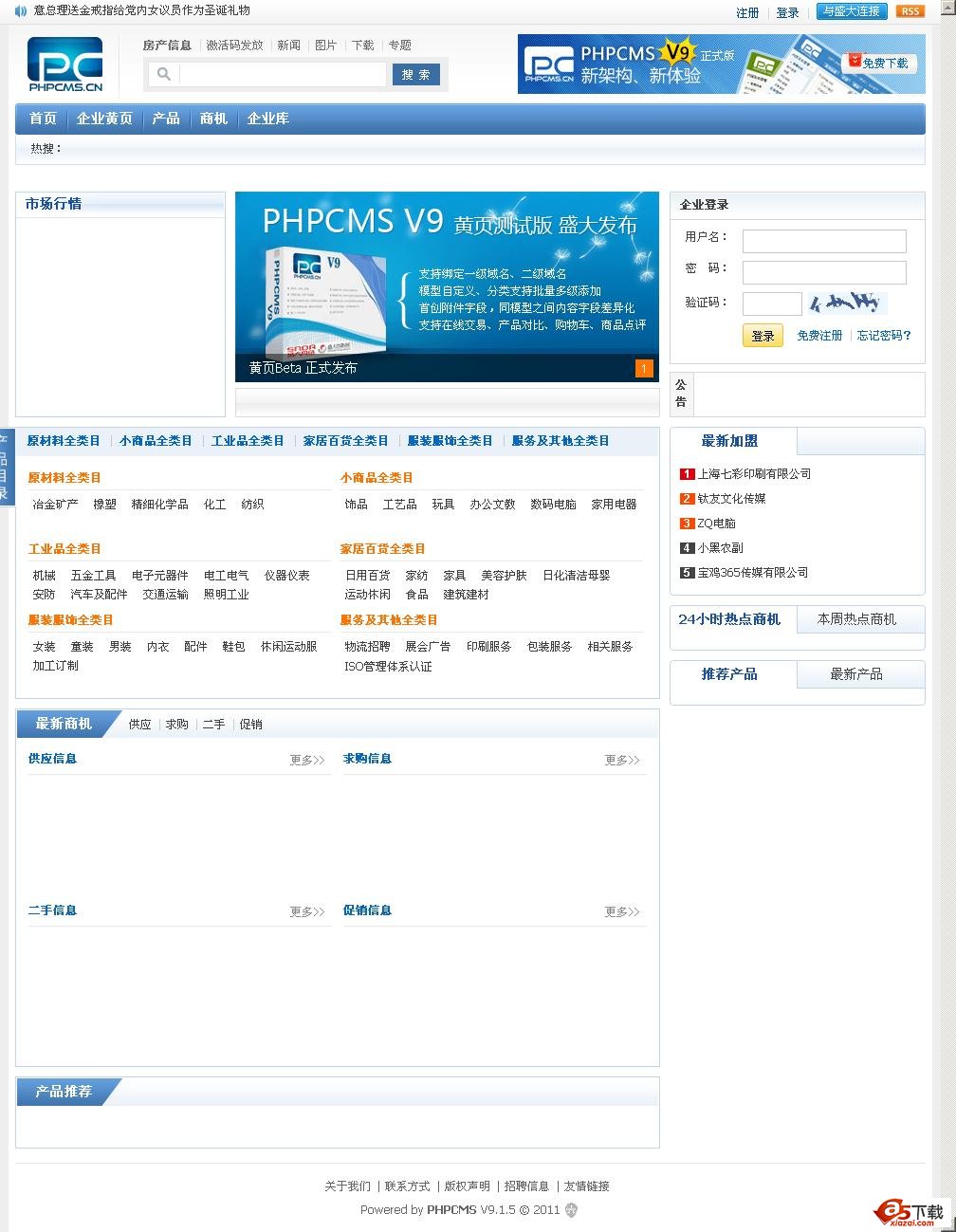The width and height of the screenshot is (956, 1232).
Task: Click 更多>> beside 供应信息
Action: [305, 759]
